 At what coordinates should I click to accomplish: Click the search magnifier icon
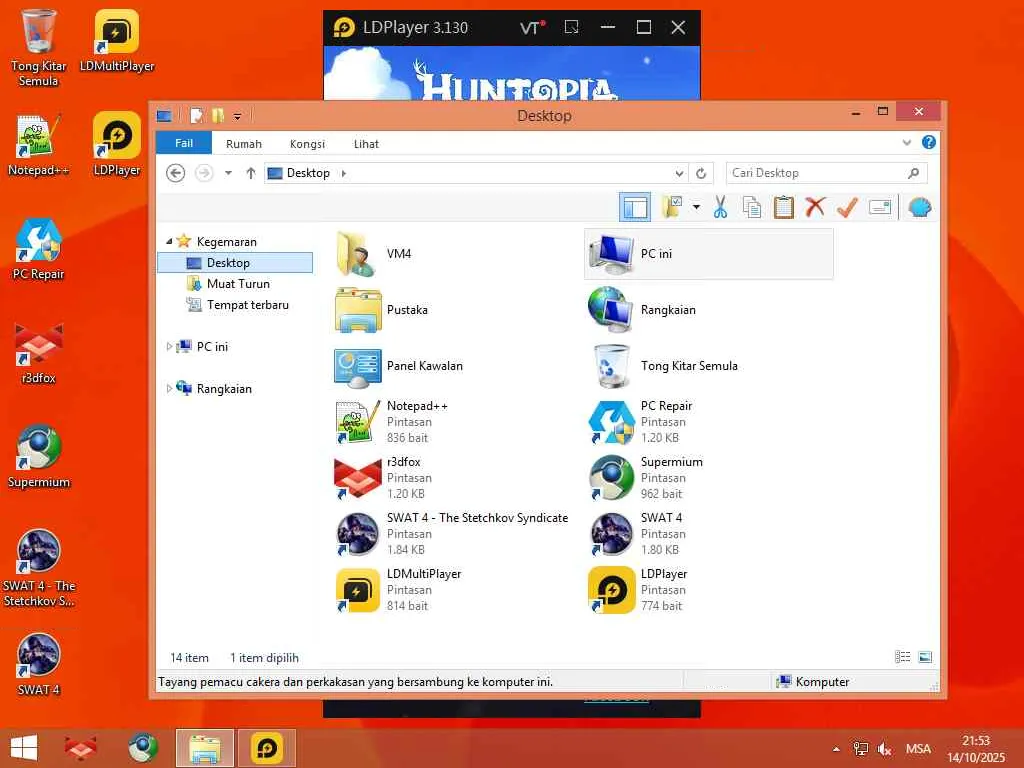point(914,173)
